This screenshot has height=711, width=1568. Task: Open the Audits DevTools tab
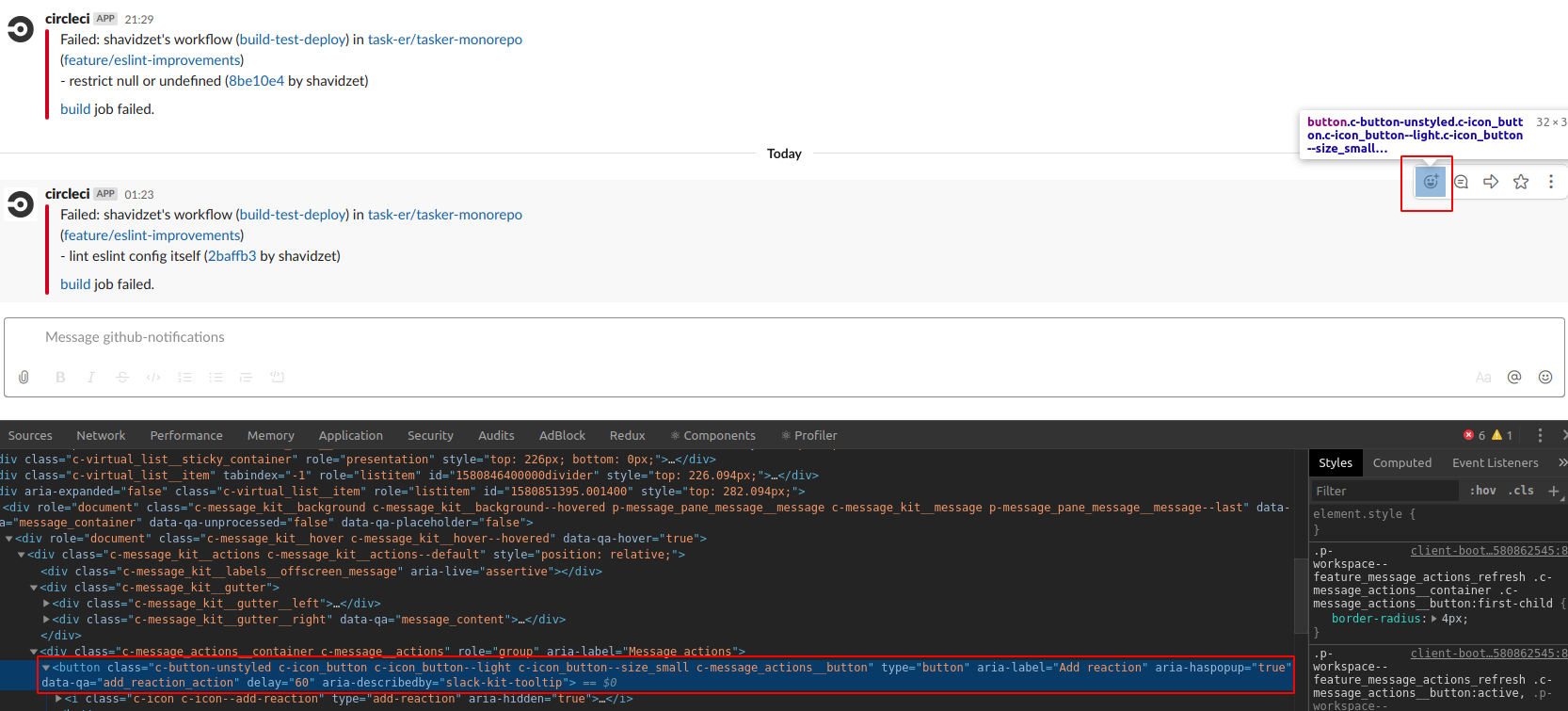click(x=496, y=435)
